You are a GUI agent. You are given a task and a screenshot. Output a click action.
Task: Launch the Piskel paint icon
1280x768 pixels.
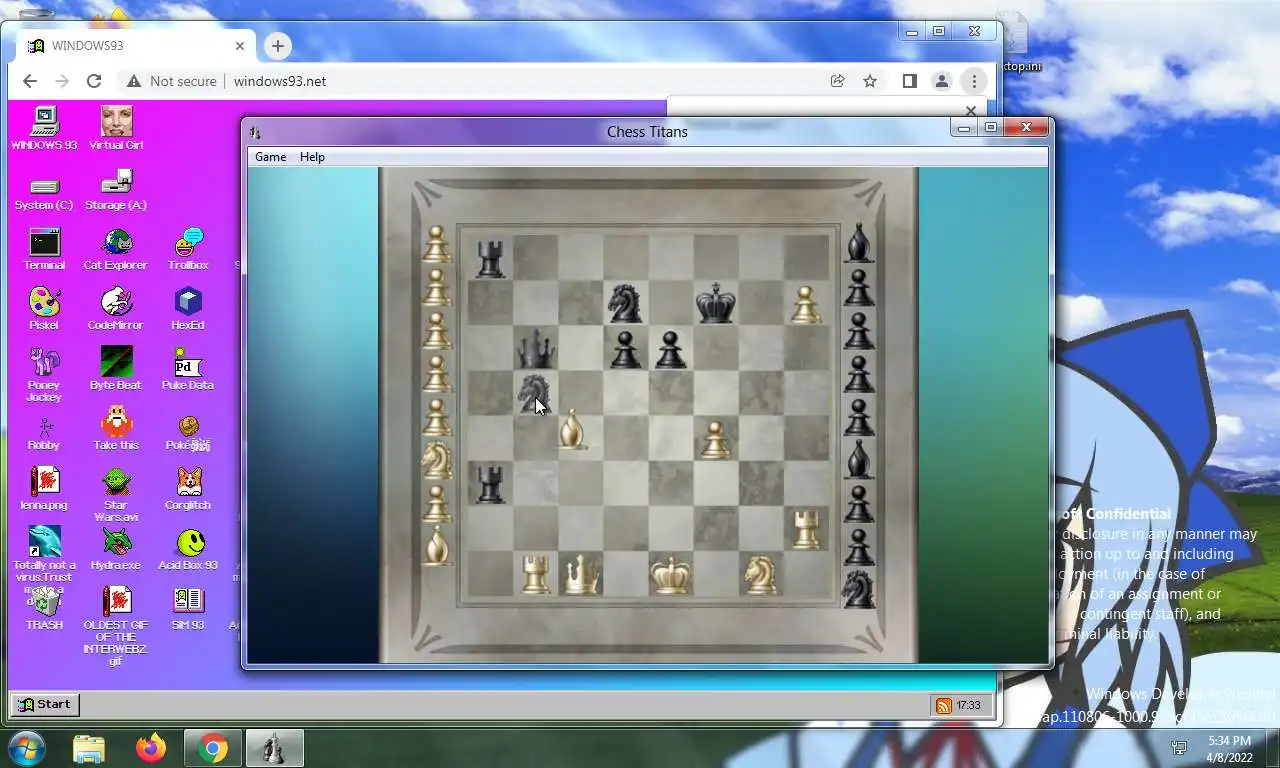click(44, 309)
